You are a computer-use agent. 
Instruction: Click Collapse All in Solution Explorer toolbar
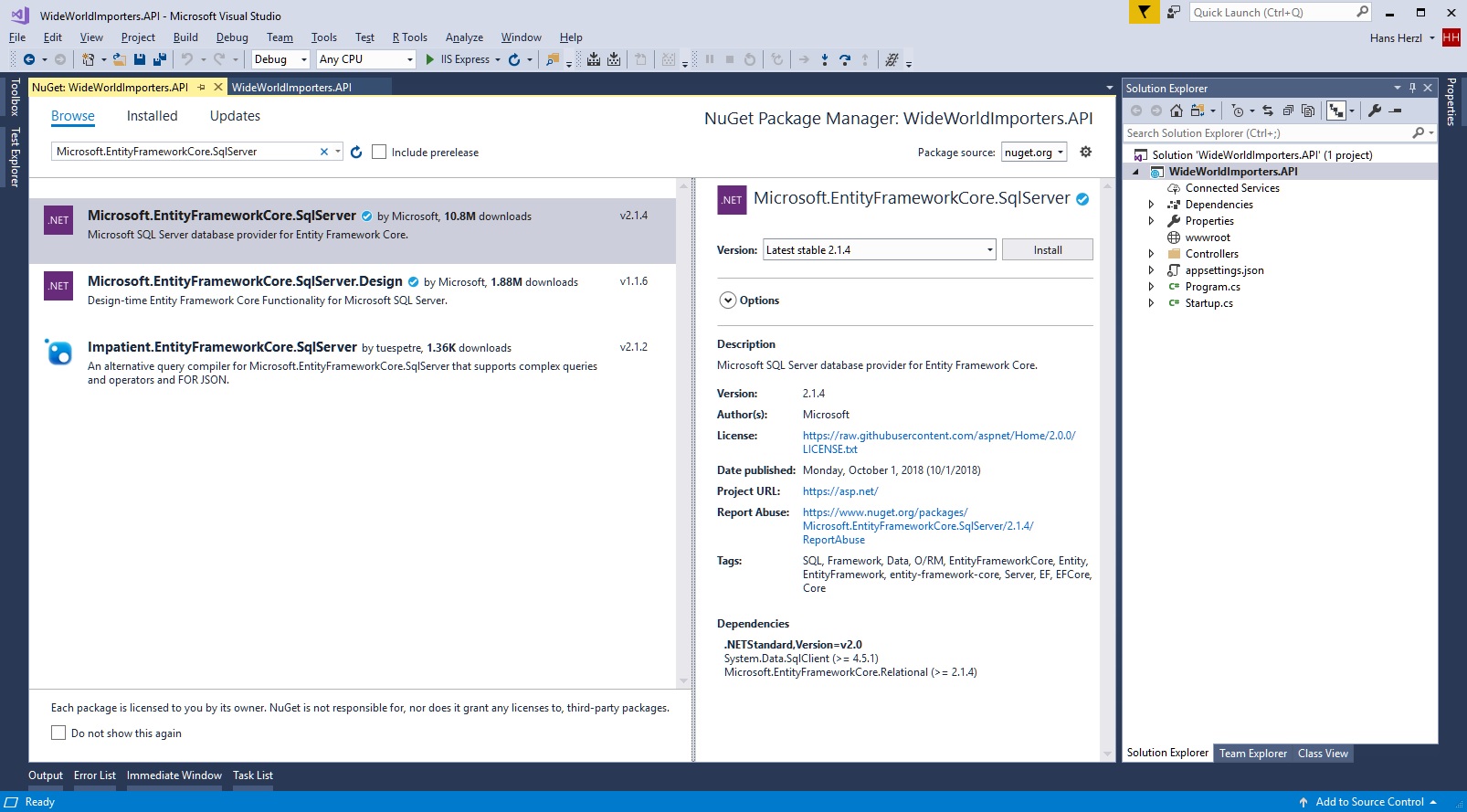pos(1288,111)
